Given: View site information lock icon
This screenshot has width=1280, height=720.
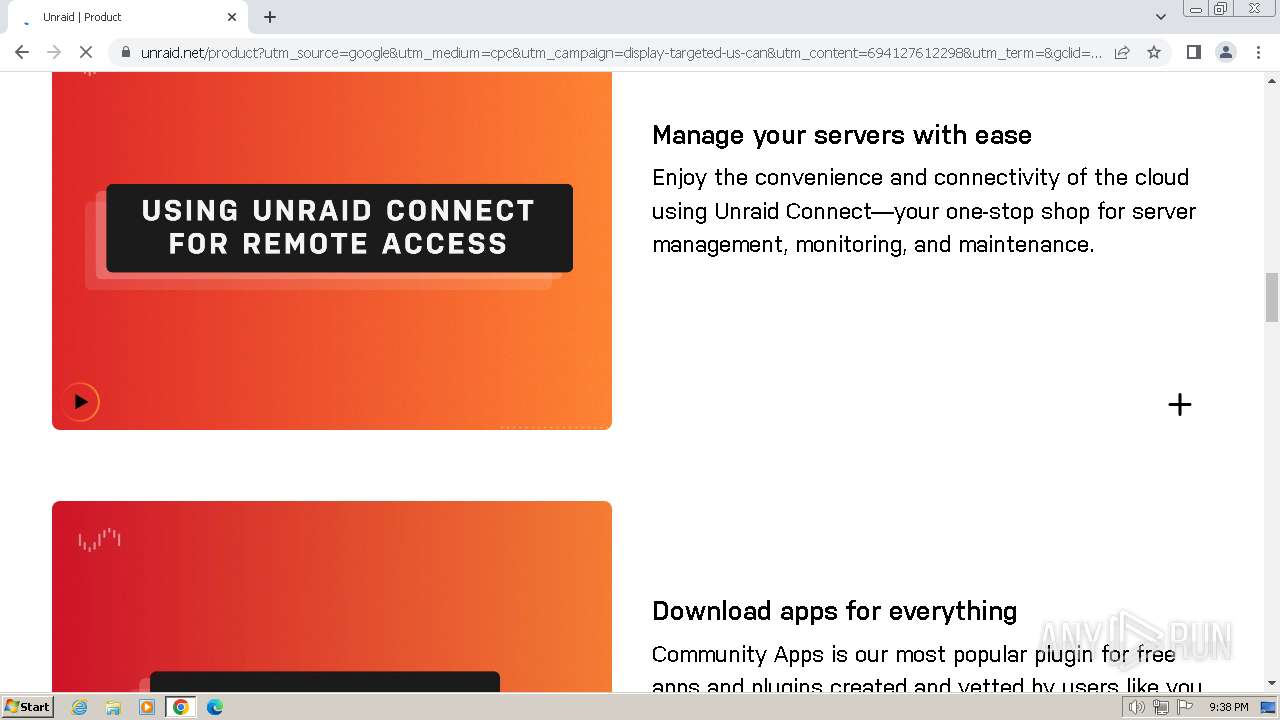Looking at the screenshot, I should (124, 53).
